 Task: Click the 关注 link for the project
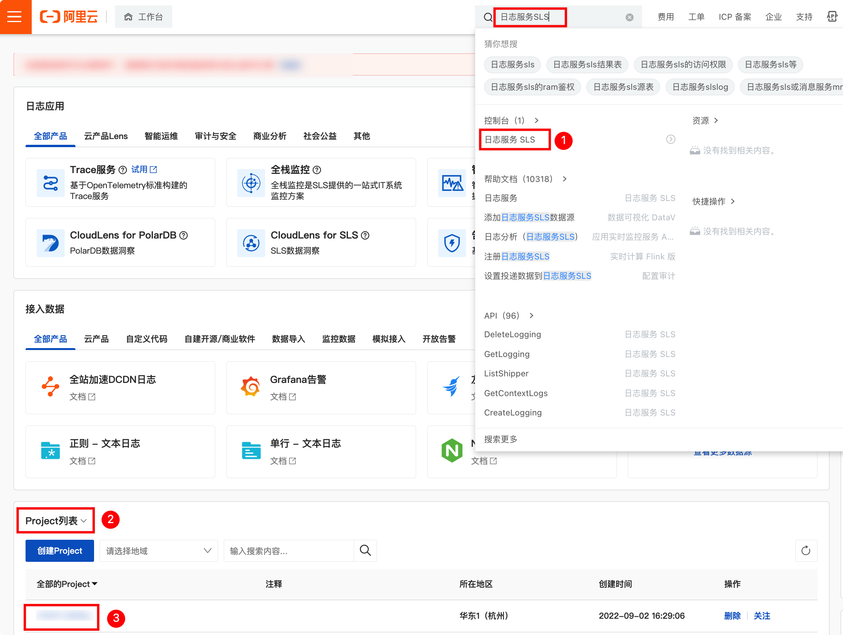tap(762, 616)
